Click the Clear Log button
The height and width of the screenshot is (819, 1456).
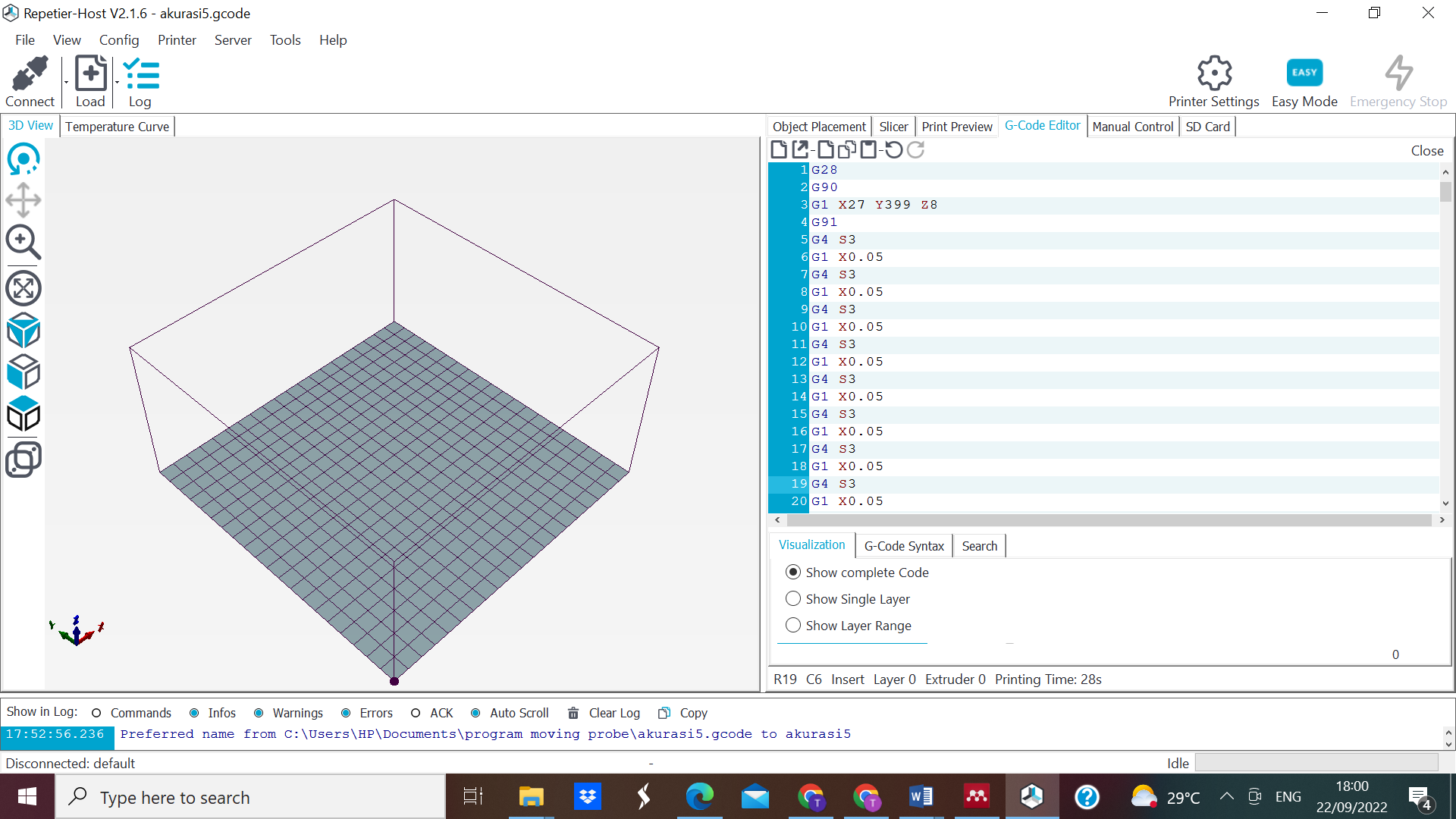point(604,713)
